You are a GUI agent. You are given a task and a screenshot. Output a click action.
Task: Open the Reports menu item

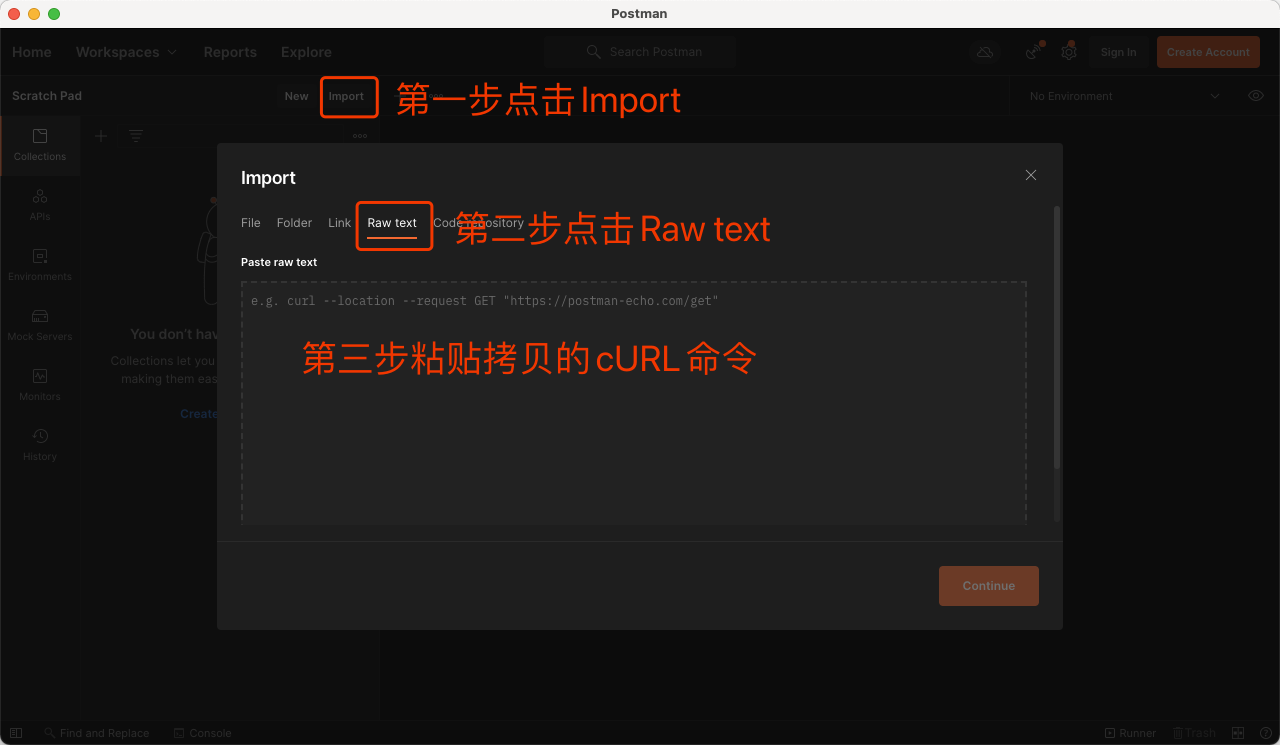point(230,52)
